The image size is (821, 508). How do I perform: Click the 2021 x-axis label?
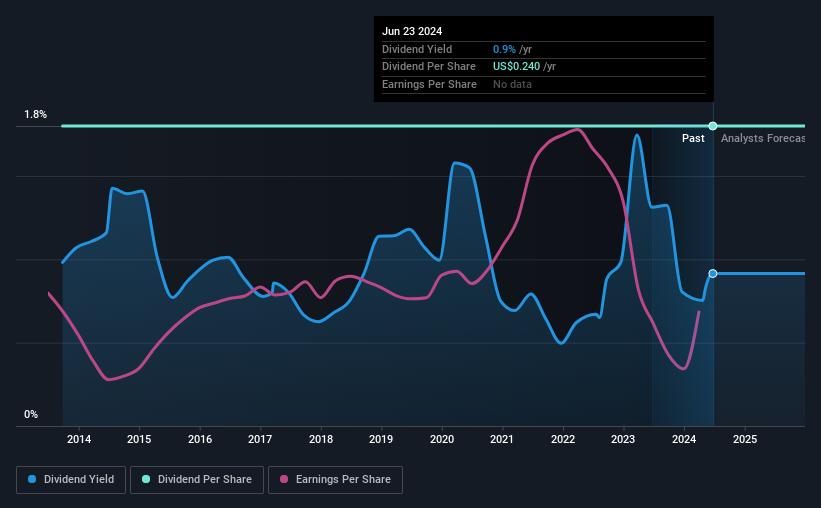pos(502,439)
